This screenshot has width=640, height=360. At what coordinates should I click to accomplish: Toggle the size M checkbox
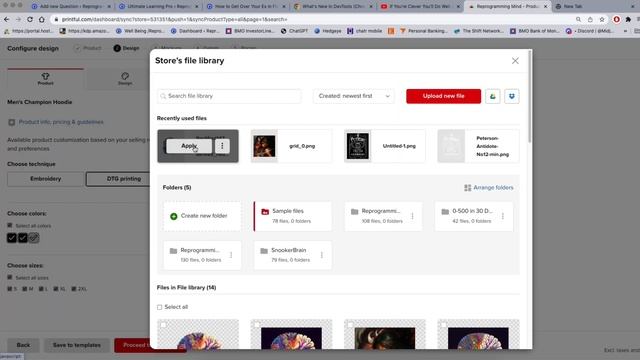coord(24,289)
